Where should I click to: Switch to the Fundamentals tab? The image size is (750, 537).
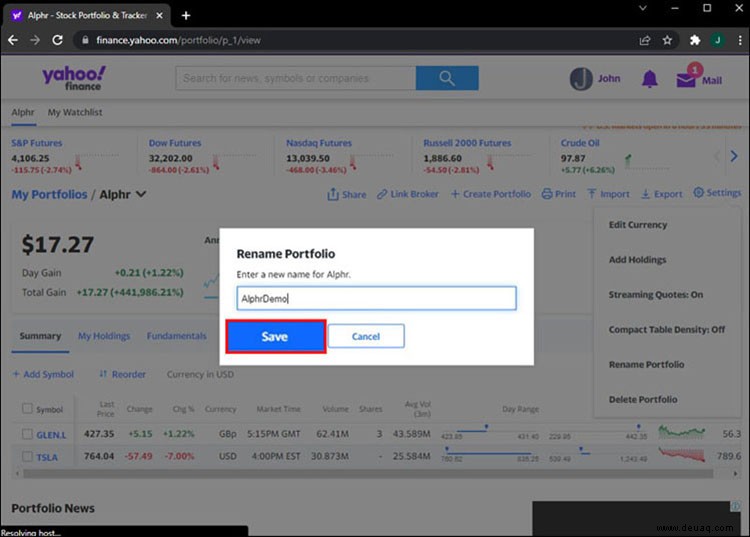click(x=176, y=336)
